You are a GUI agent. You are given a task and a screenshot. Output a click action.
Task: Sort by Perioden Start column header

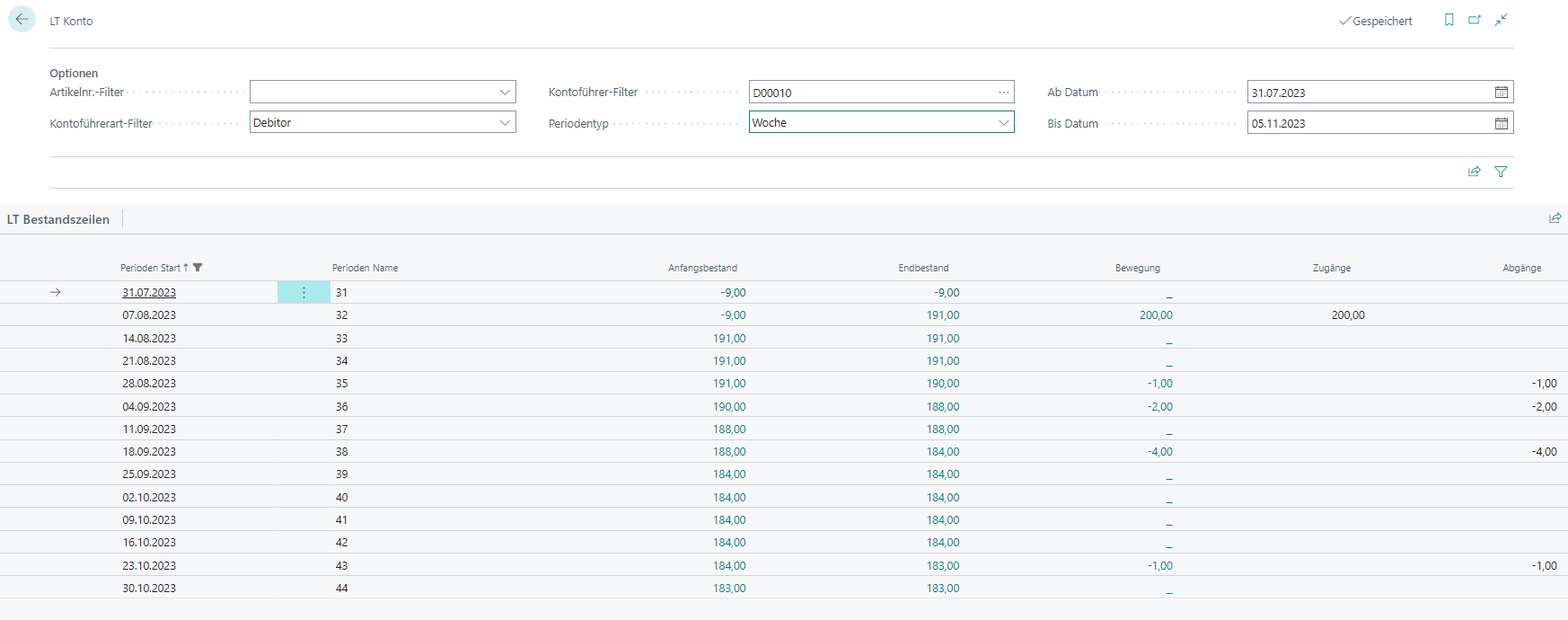pyautogui.click(x=150, y=268)
